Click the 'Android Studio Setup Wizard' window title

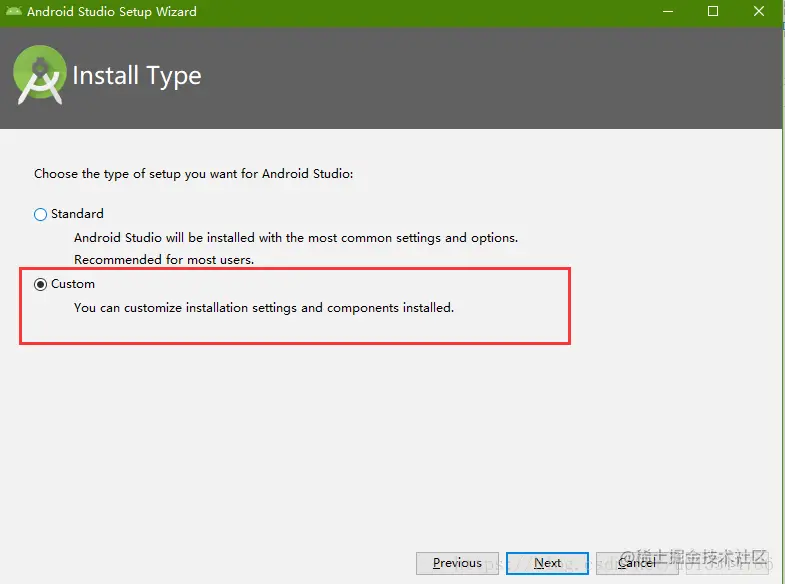(112, 12)
